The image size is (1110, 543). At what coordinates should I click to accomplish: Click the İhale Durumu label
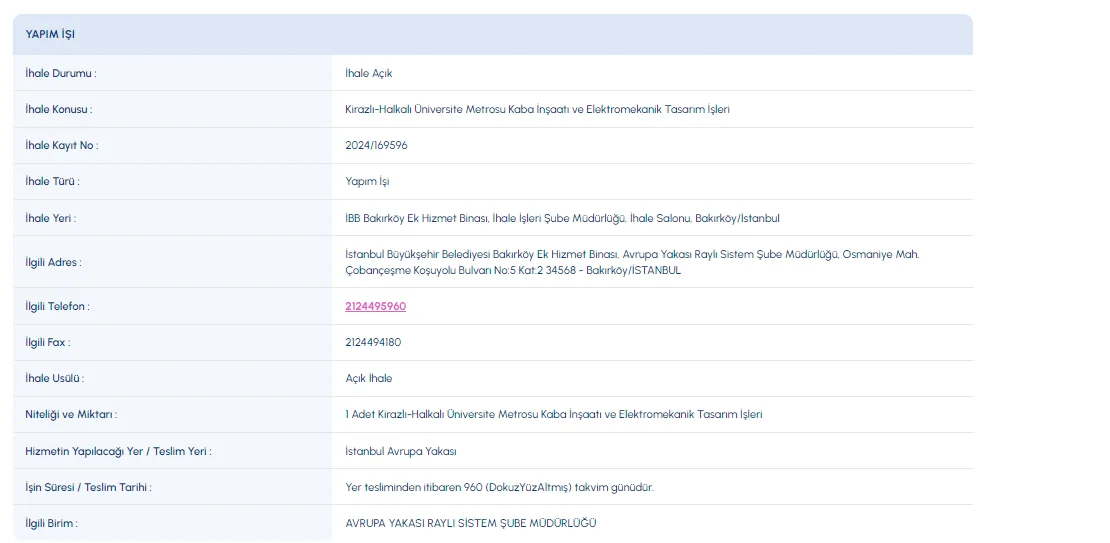click(61, 73)
